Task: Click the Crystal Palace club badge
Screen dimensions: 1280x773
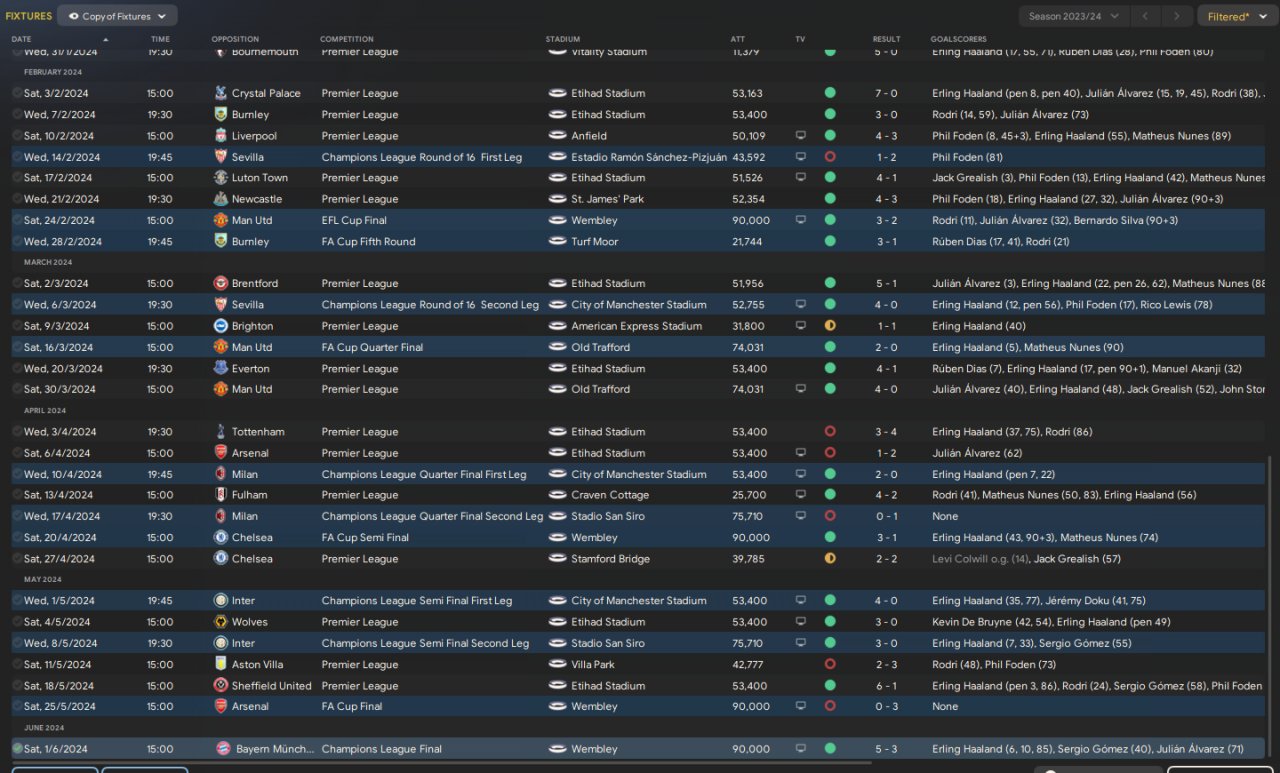Action: point(220,93)
